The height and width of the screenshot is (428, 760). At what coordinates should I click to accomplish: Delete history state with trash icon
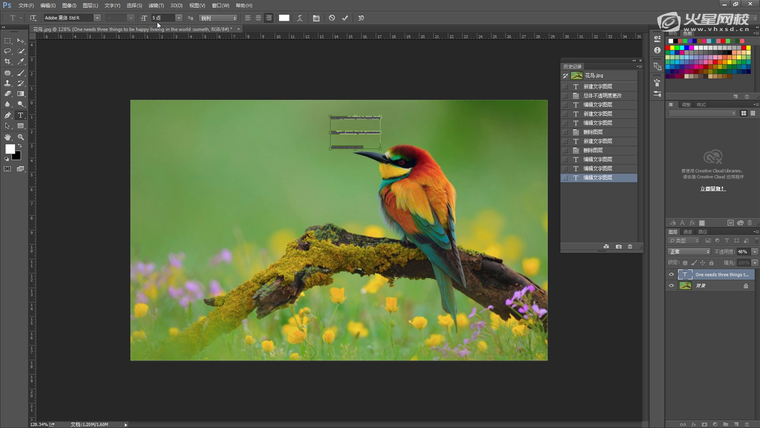click(x=630, y=246)
